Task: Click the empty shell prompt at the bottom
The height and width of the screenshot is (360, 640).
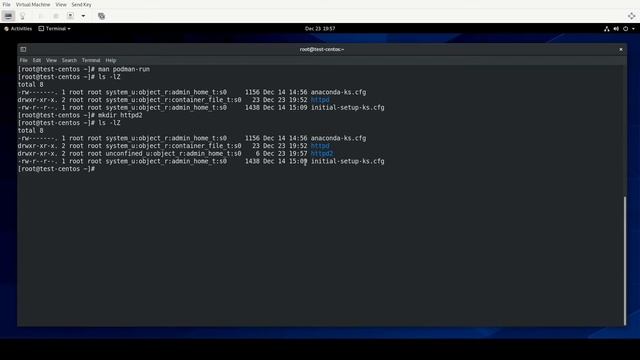Action: 56,169
